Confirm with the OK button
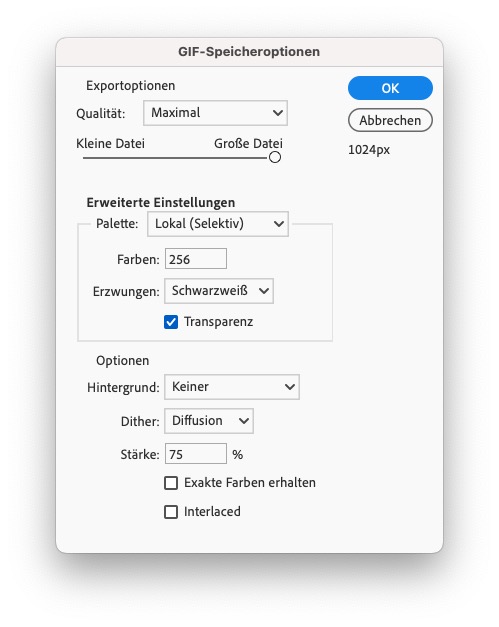The width and height of the screenshot is (499, 627). pos(390,88)
